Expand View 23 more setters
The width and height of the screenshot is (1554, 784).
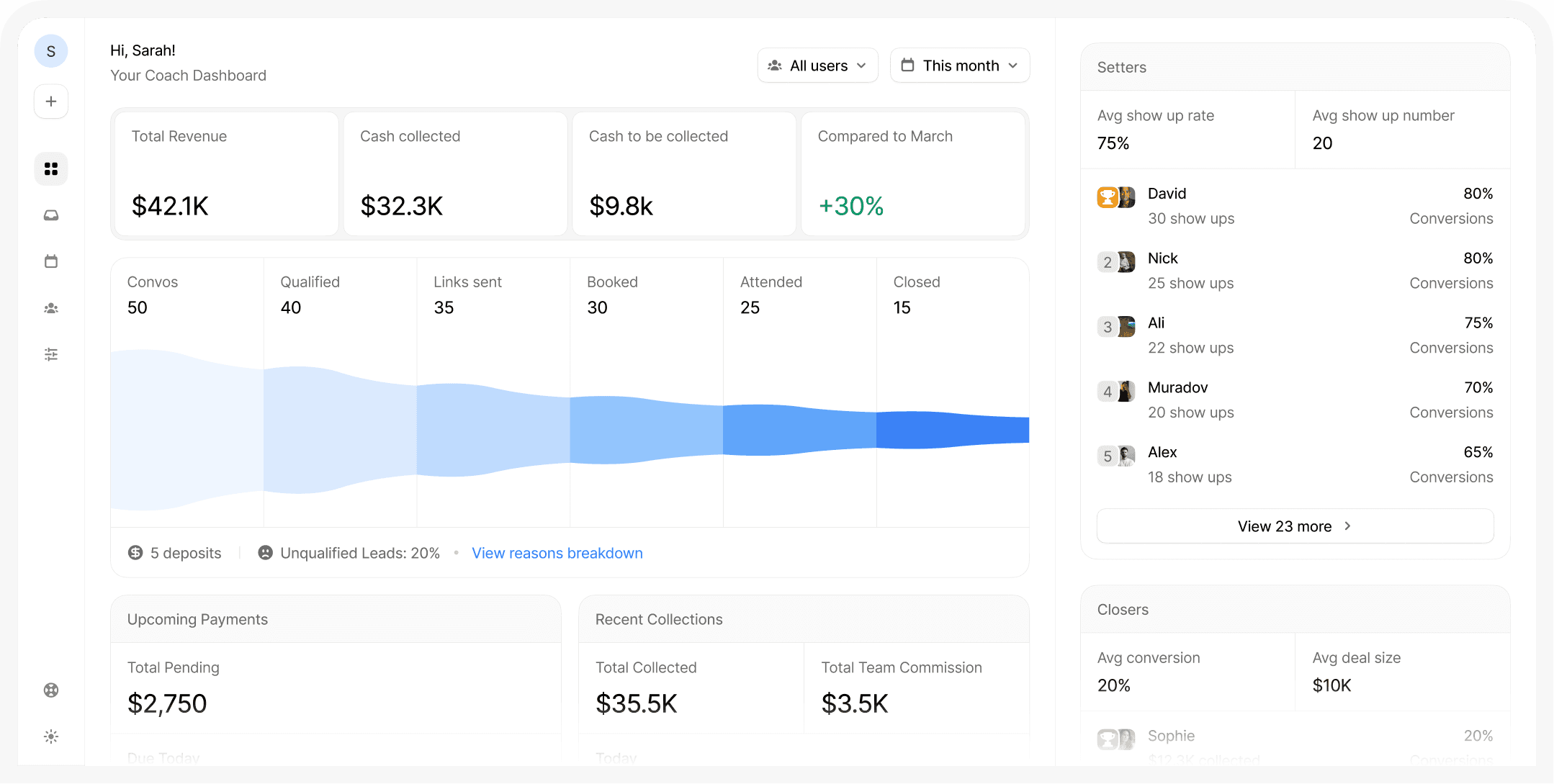tap(1294, 526)
